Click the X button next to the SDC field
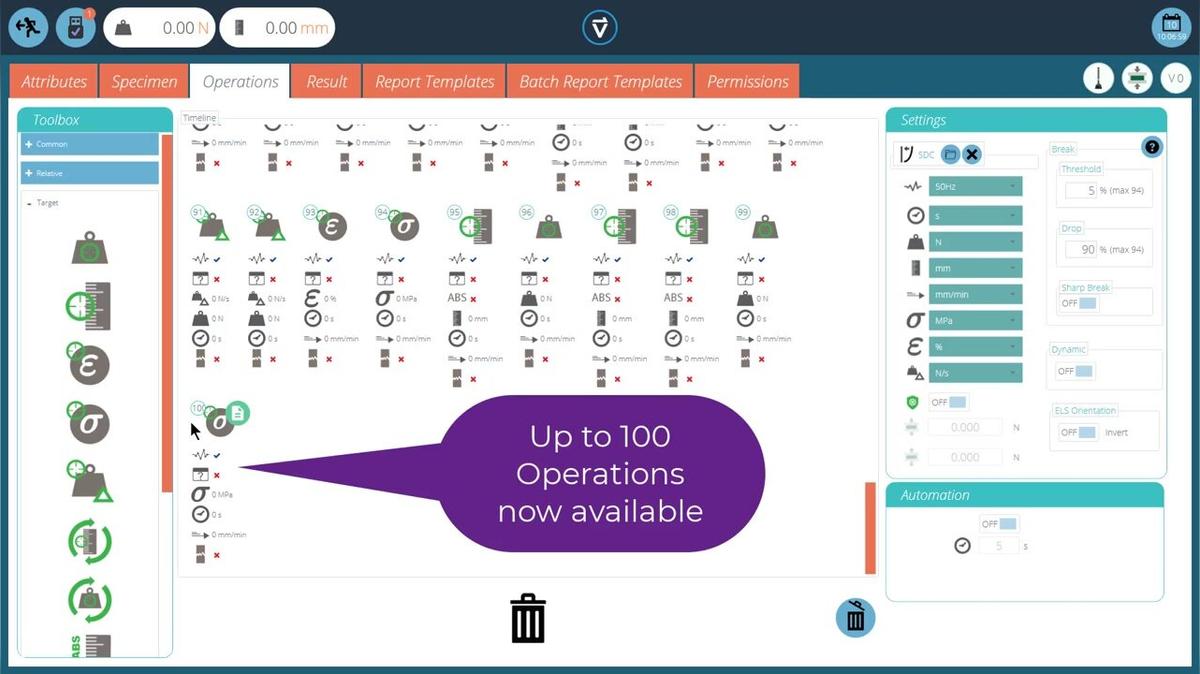 (x=971, y=154)
